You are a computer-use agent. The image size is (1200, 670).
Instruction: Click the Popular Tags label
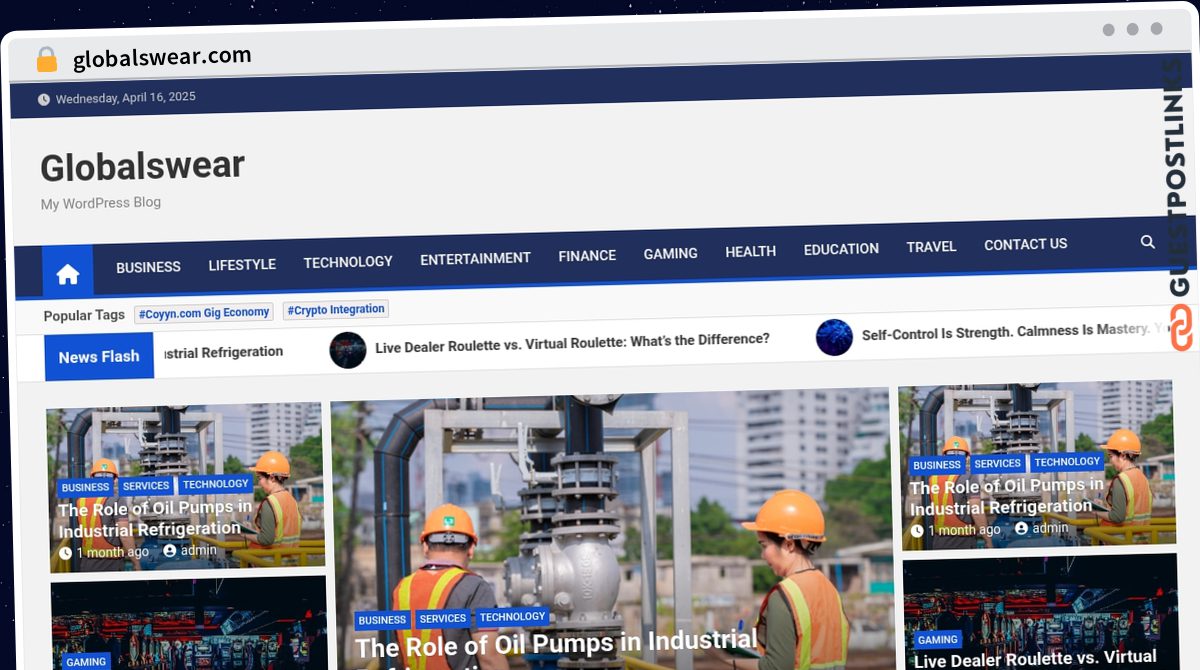pyautogui.click(x=84, y=315)
